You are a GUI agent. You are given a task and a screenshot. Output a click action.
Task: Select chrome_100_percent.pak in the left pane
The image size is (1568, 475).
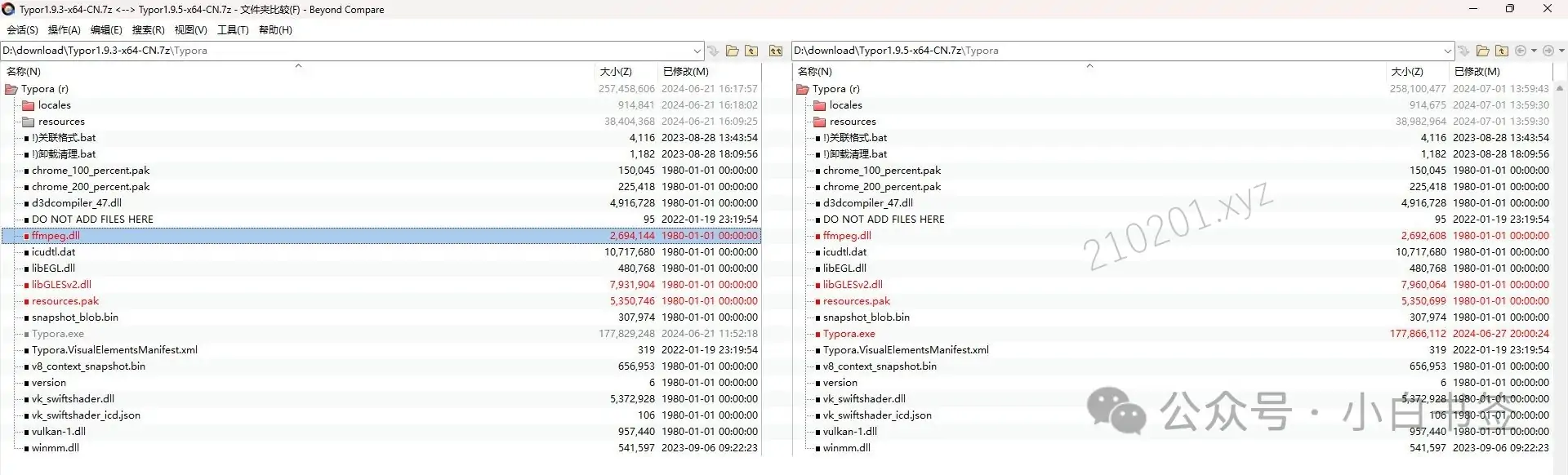[x=91, y=171]
